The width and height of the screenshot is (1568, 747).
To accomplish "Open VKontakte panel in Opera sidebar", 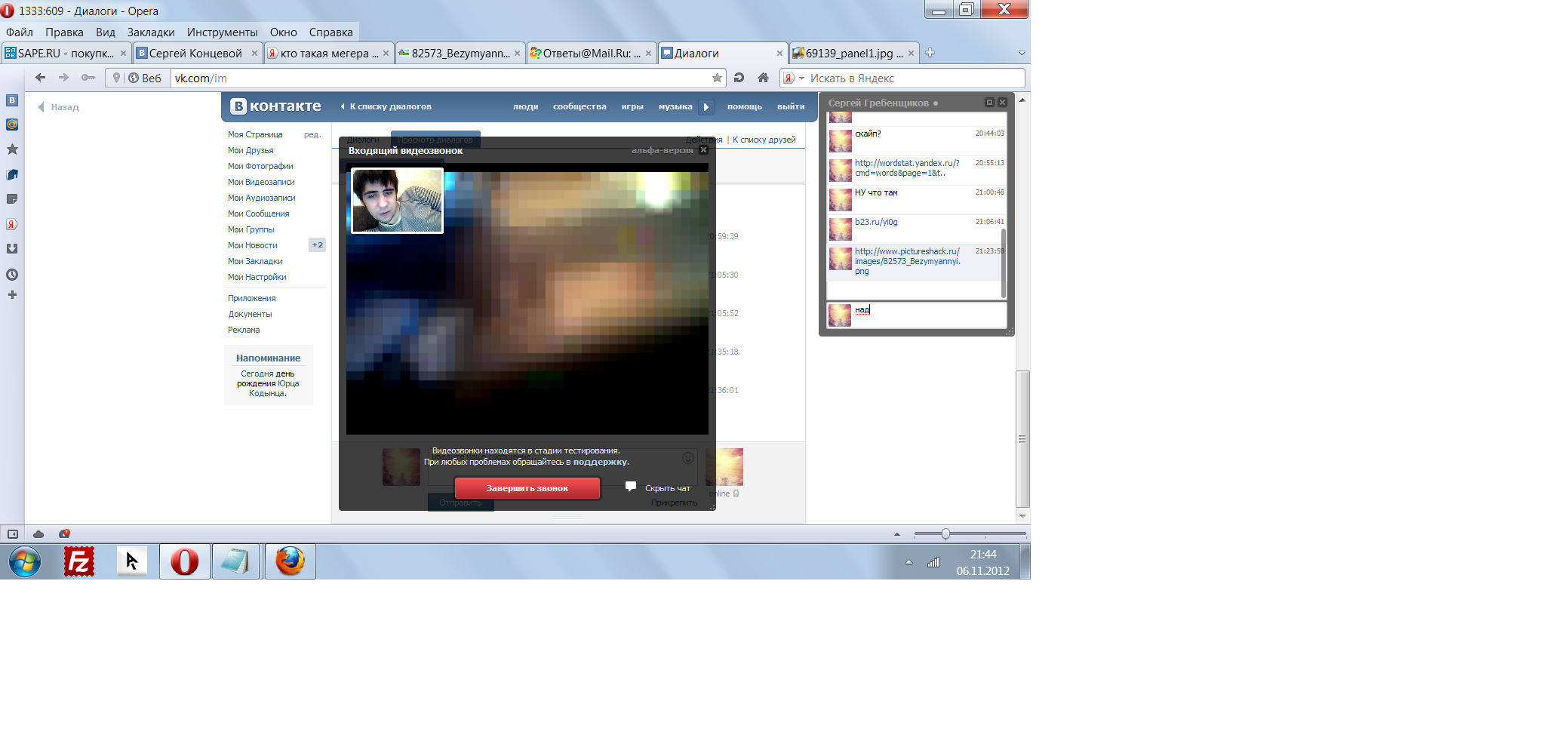I will point(12,100).
